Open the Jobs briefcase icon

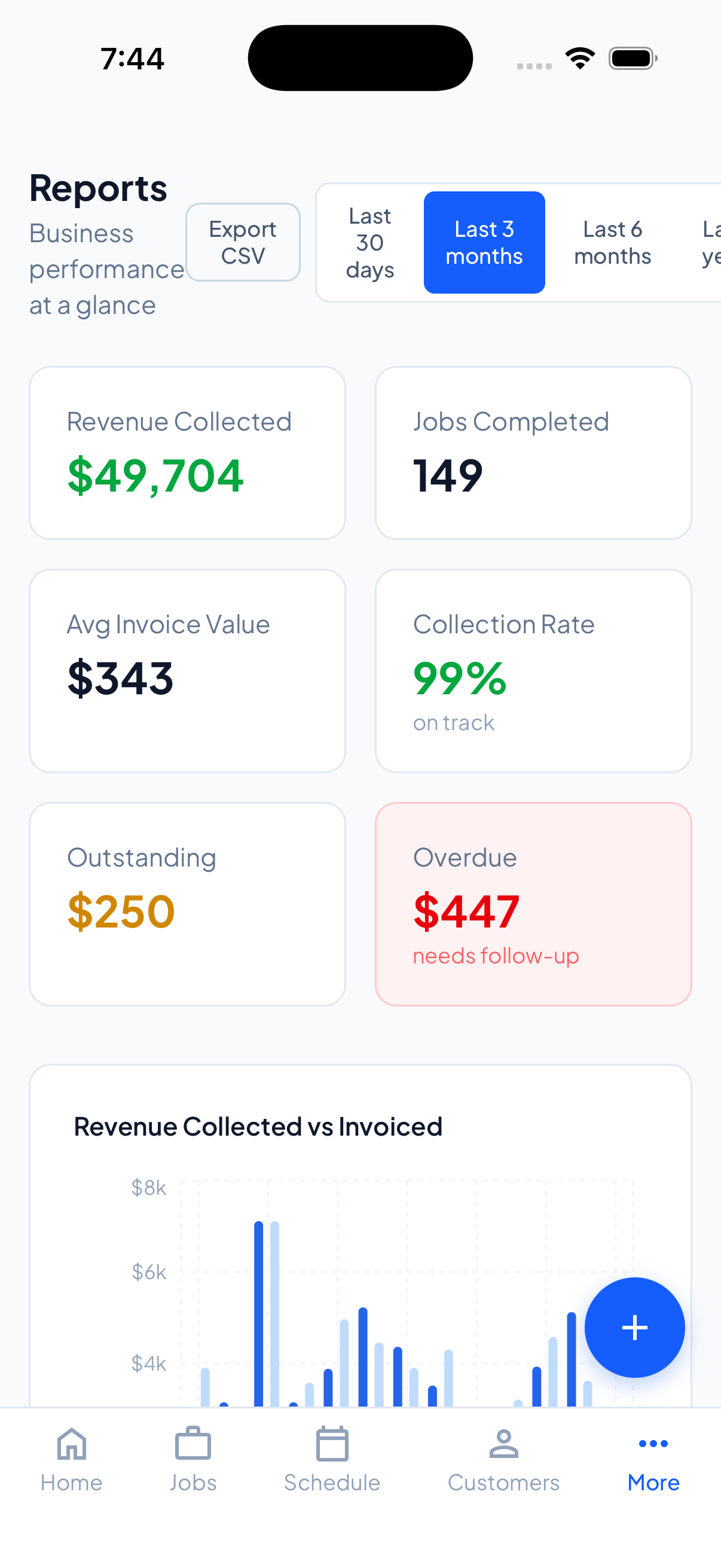[193, 1444]
